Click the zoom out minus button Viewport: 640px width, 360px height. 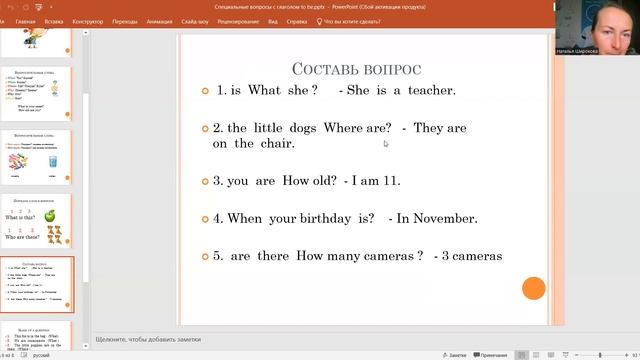click(576, 355)
